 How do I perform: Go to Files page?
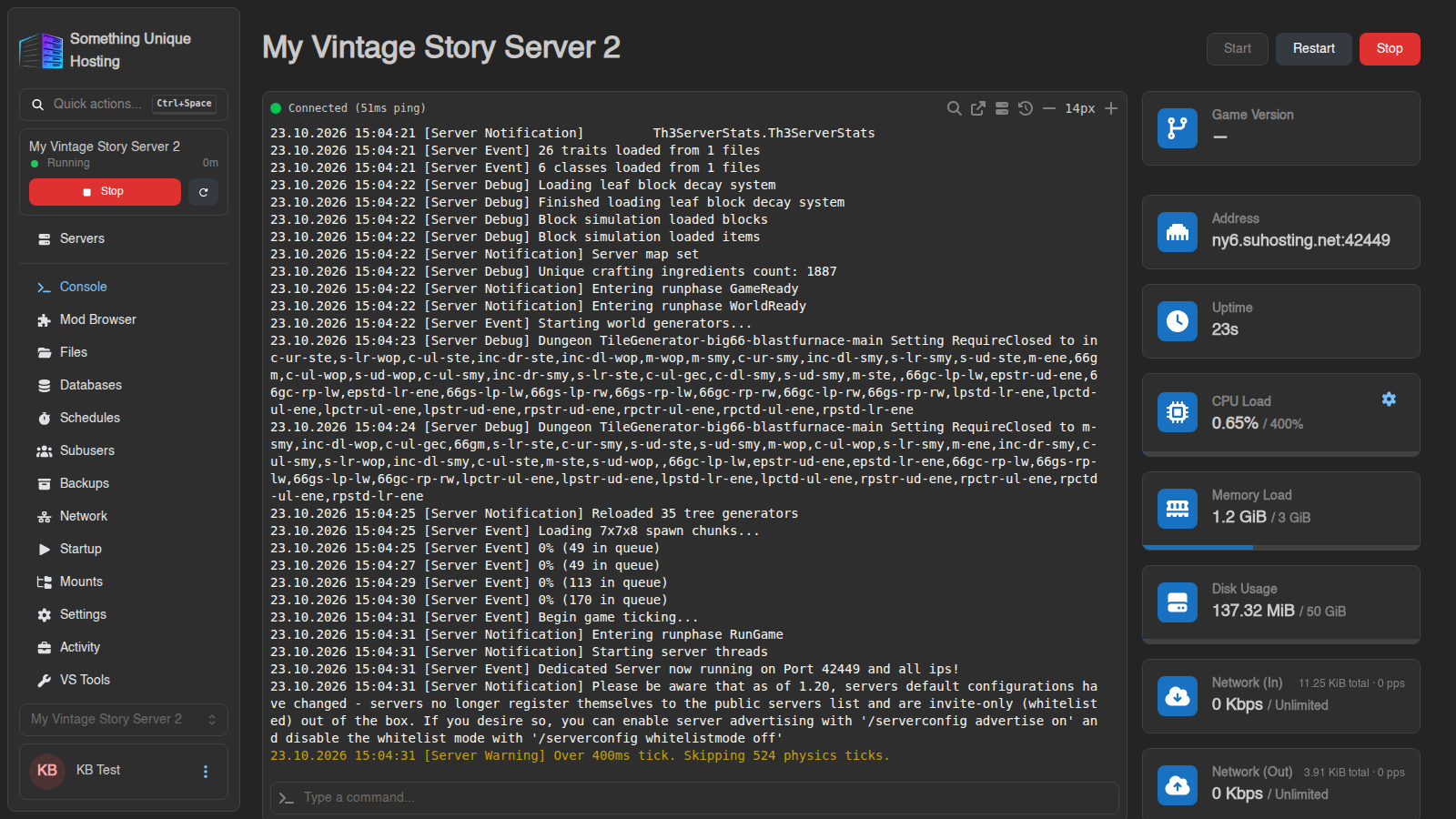point(124,352)
